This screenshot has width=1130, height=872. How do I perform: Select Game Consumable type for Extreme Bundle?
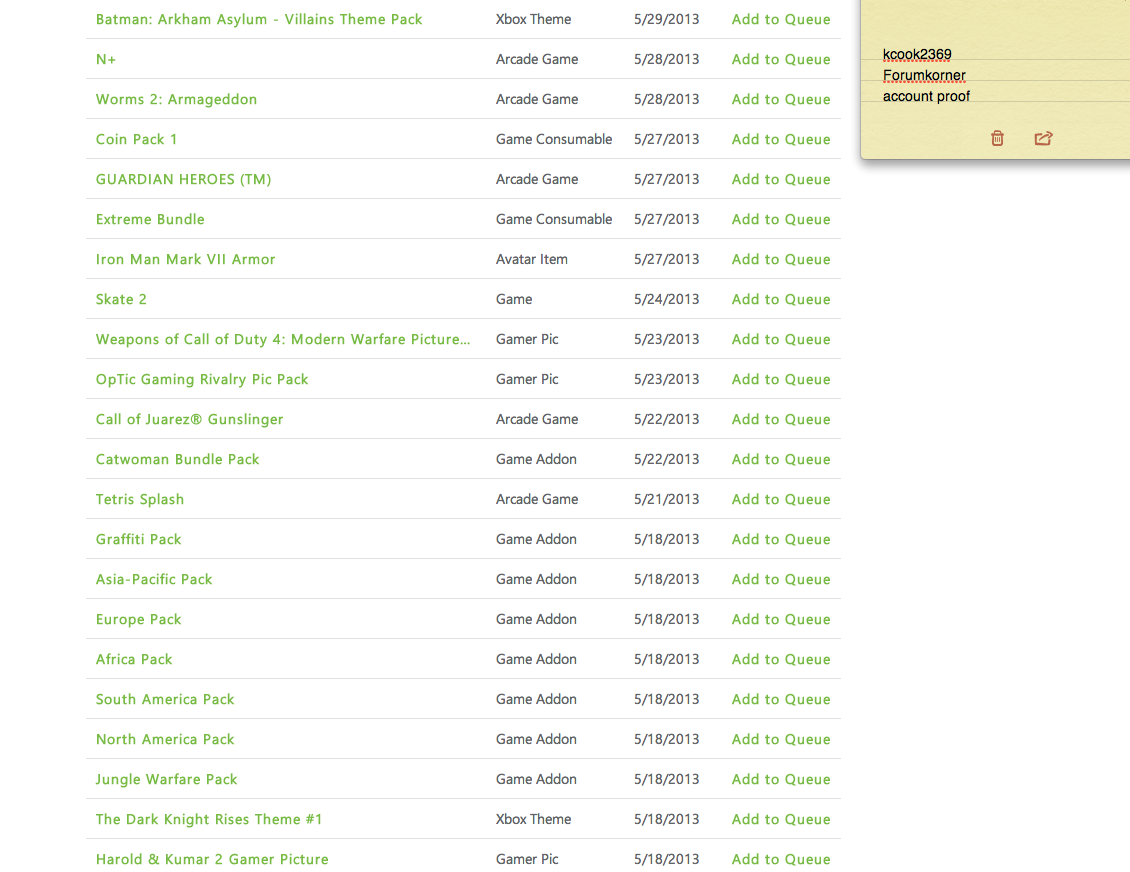pyautogui.click(x=554, y=219)
